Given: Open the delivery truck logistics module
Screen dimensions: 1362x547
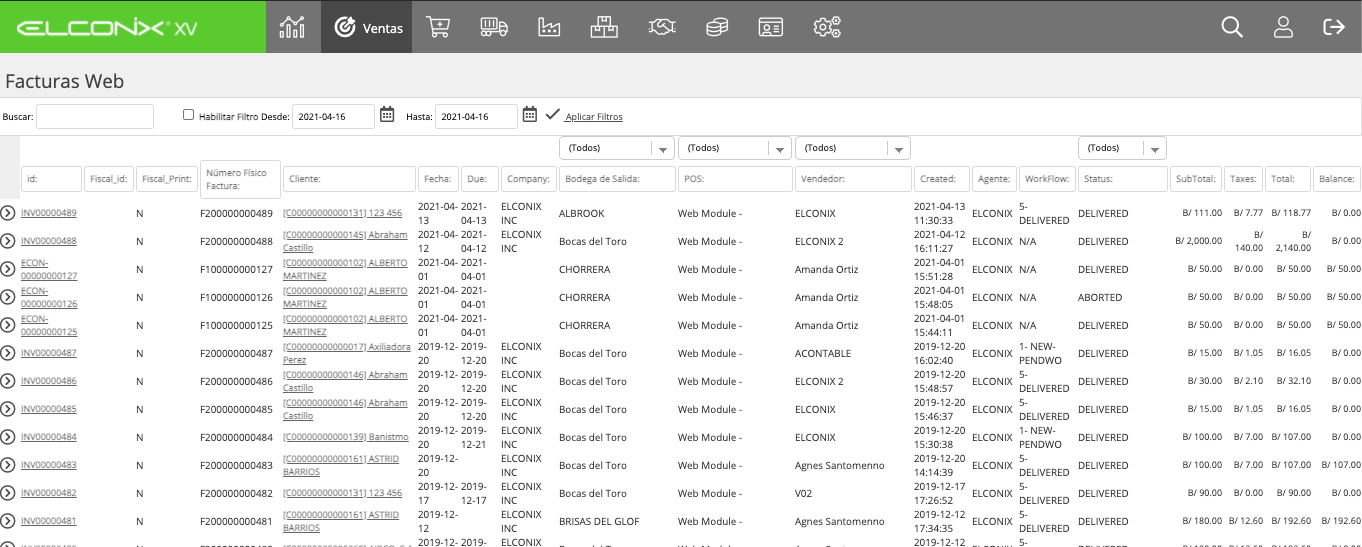Looking at the screenshot, I should 493,27.
